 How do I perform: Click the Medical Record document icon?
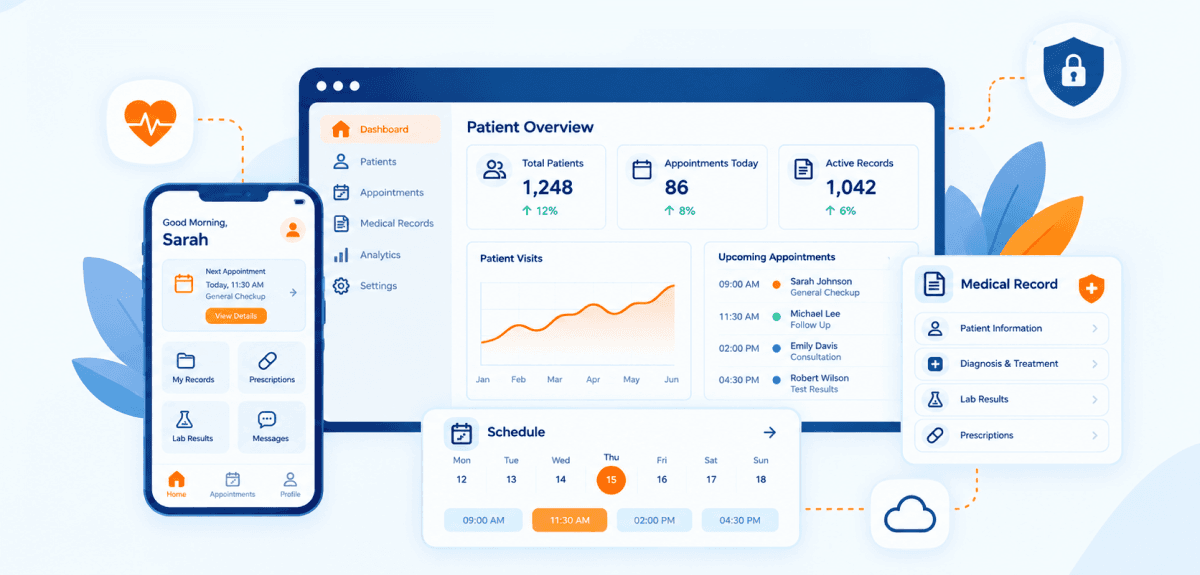click(x=934, y=284)
